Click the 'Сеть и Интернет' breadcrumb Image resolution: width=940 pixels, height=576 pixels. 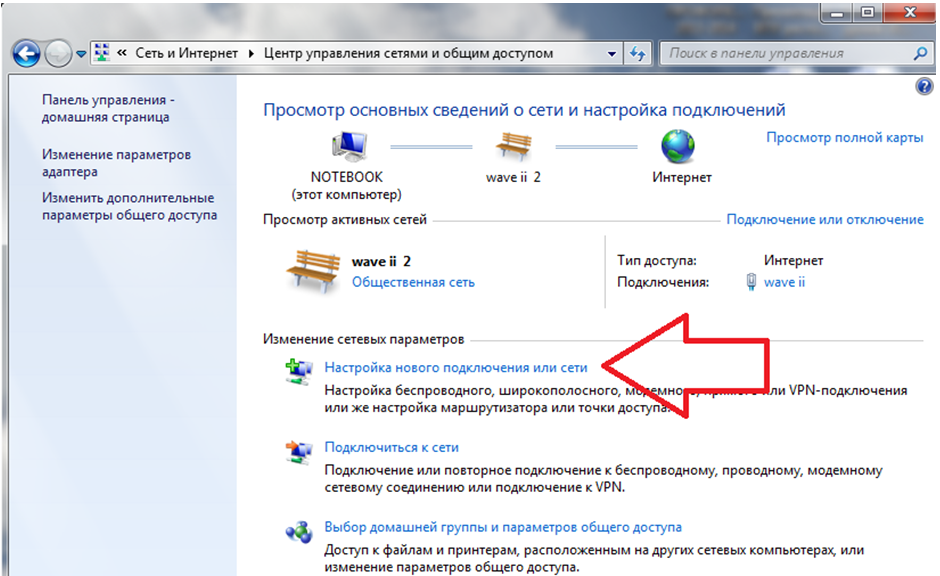point(186,53)
